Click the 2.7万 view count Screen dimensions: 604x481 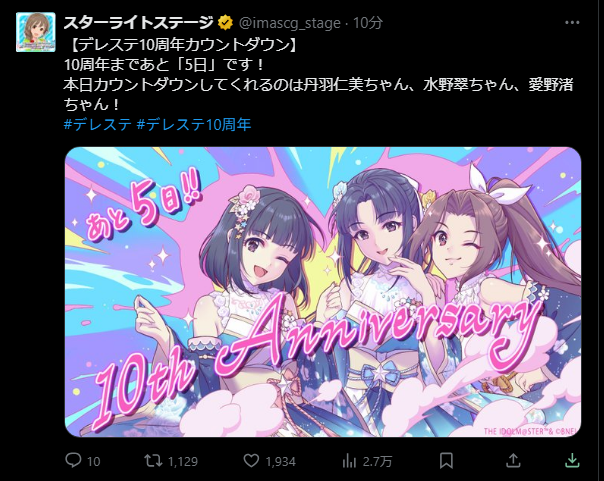pos(377,461)
